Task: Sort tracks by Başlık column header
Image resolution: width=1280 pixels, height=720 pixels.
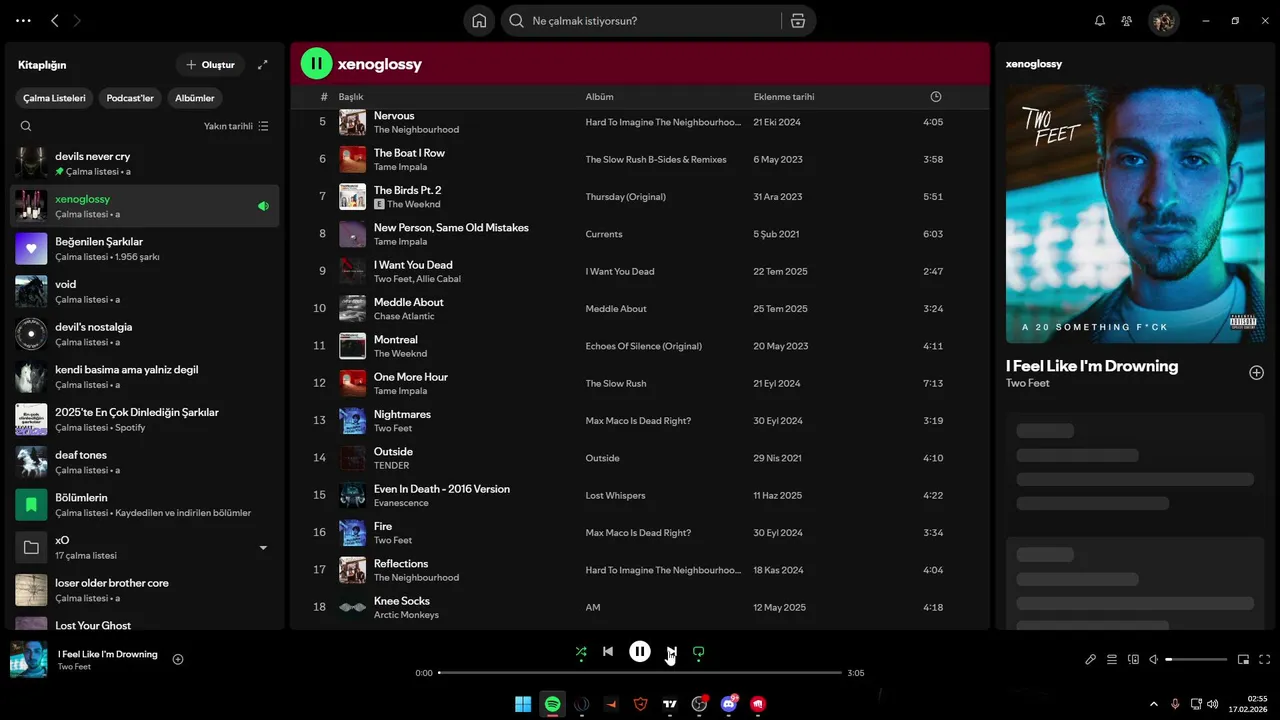Action: 351,97
